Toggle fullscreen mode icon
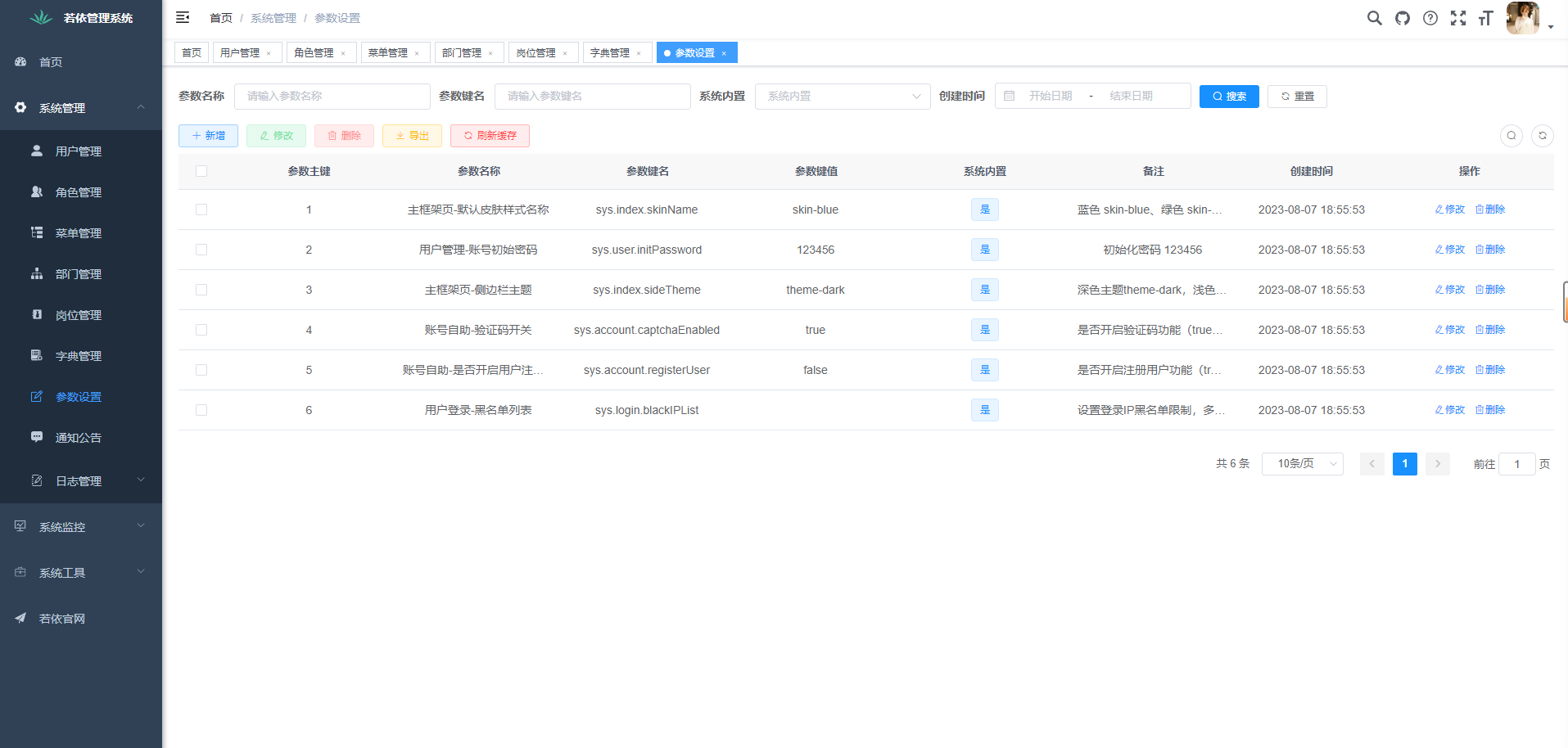The image size is (1568, 748). [1458, 18]
